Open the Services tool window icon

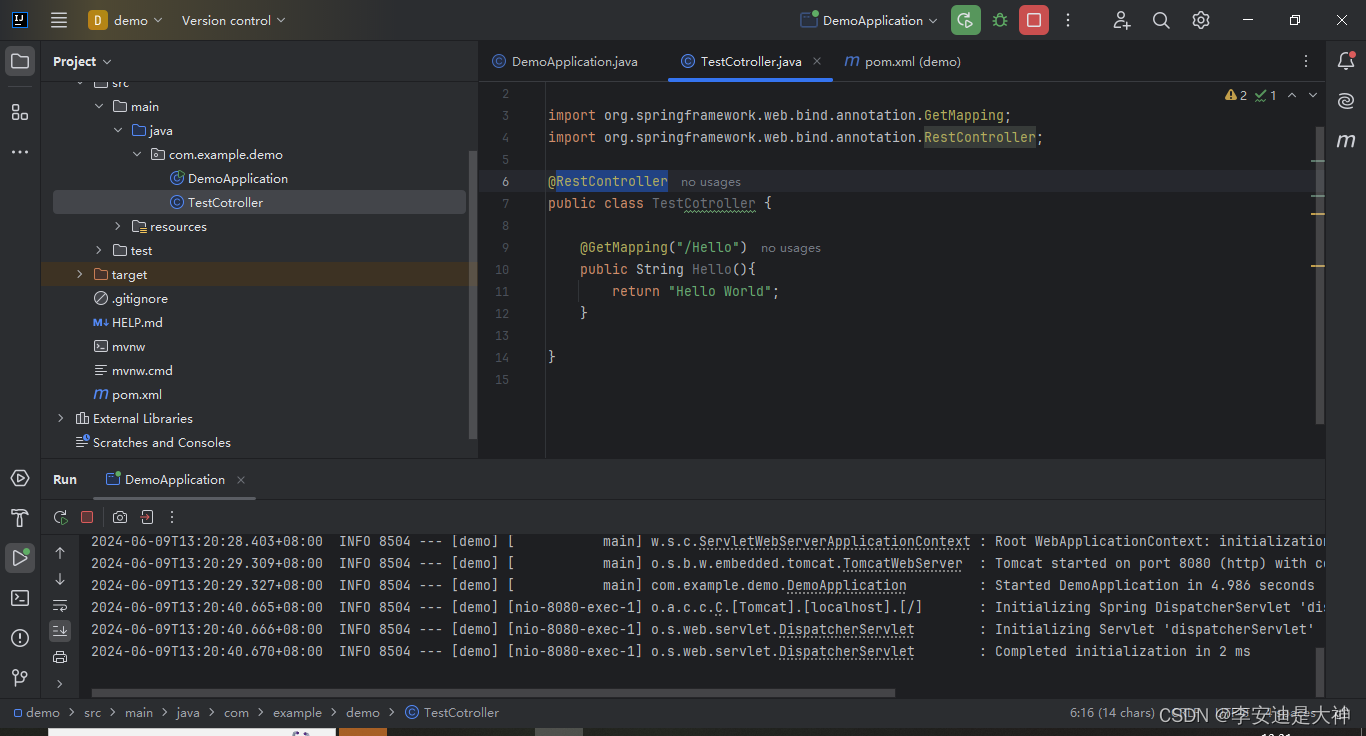[x=20, y=478]
